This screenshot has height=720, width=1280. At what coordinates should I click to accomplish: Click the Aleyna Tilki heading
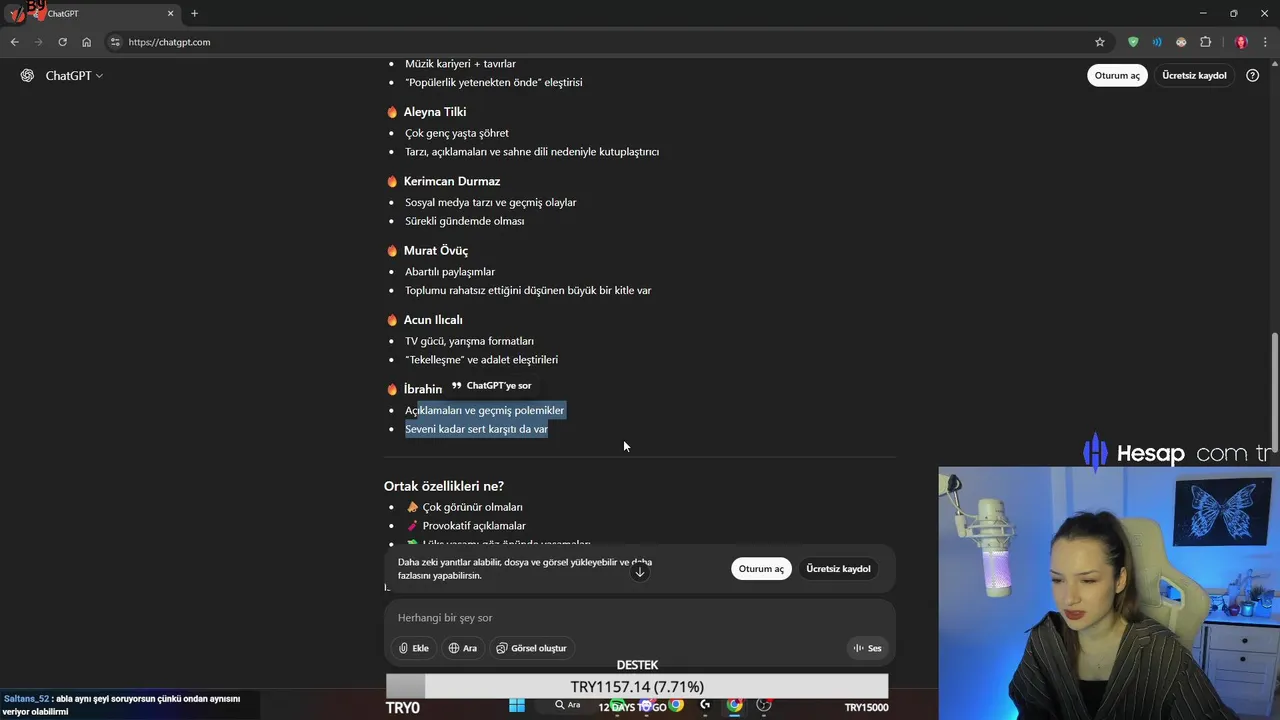(435, 112)
